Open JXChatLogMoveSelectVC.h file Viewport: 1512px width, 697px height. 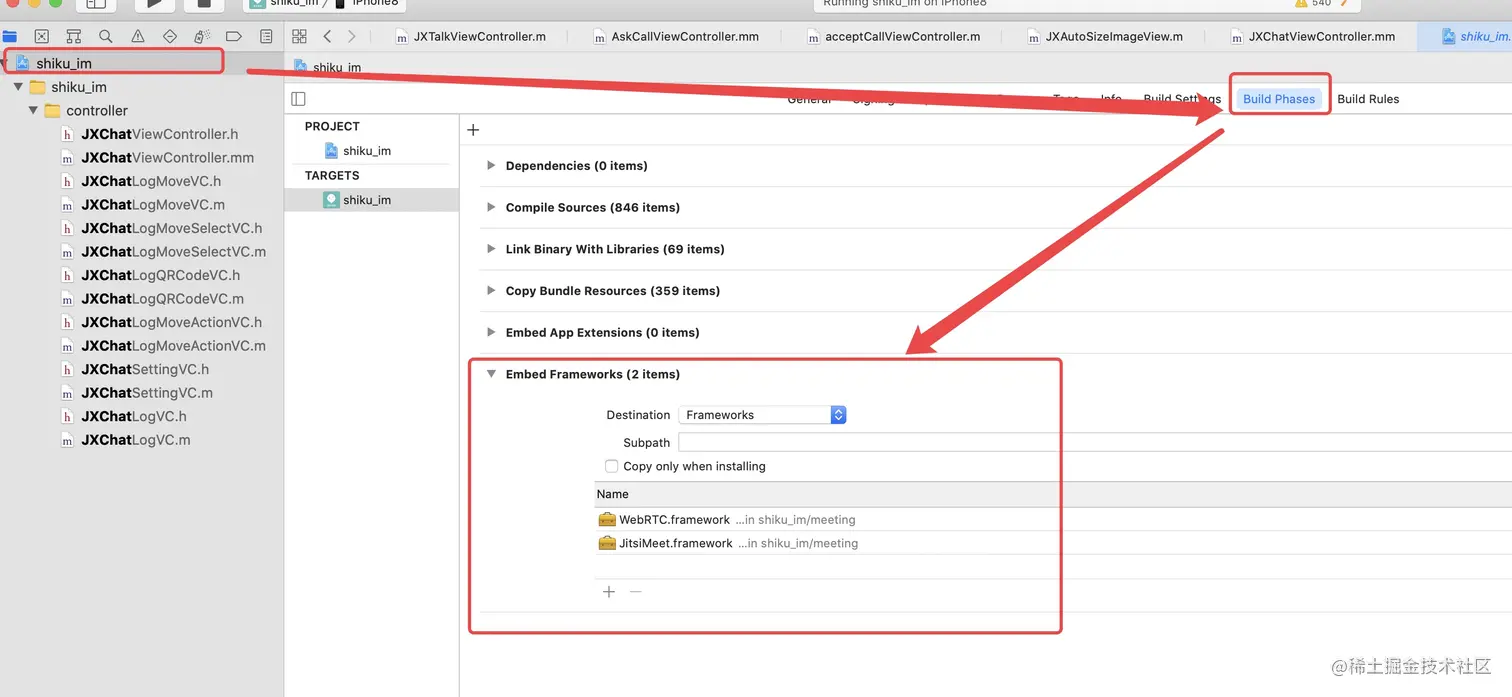(172, 228)
